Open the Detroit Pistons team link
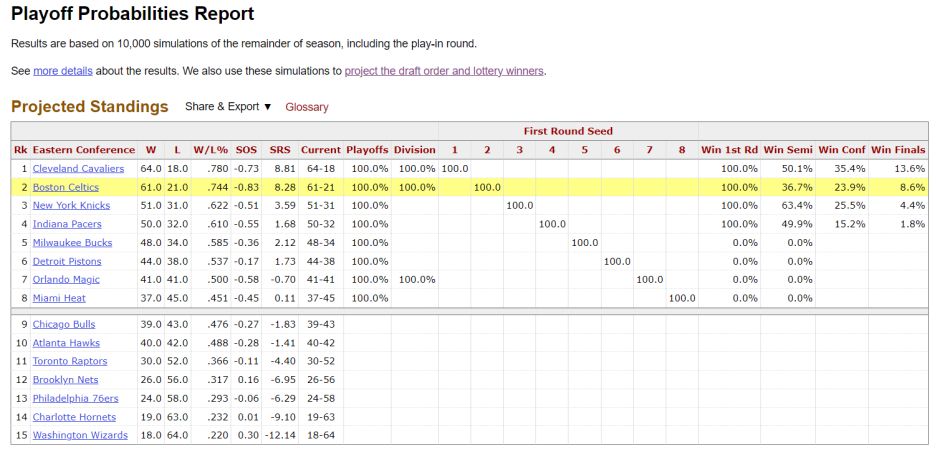 click(67, 261)
